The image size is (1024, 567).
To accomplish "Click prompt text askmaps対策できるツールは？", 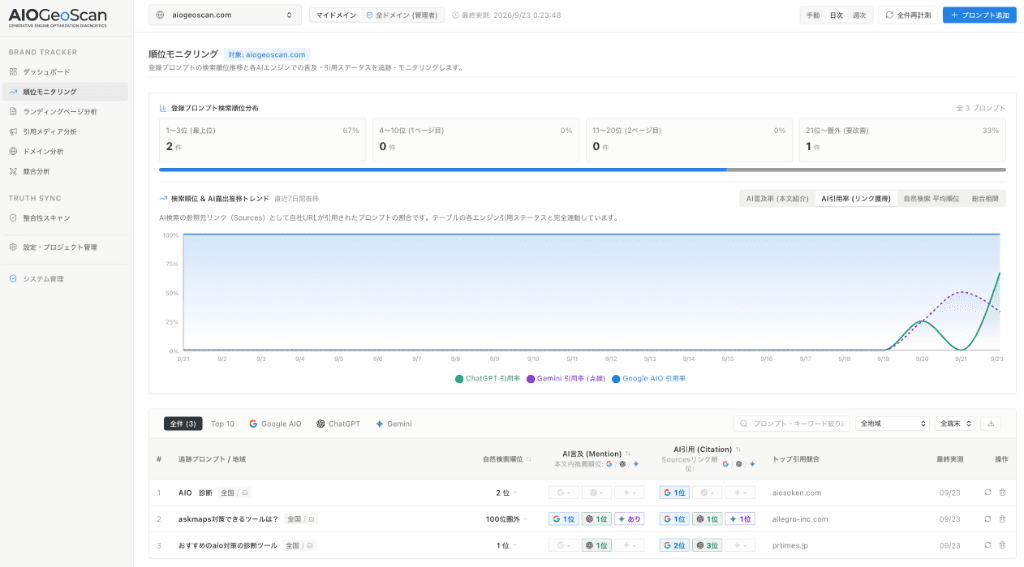I will [x=228, y=519].
